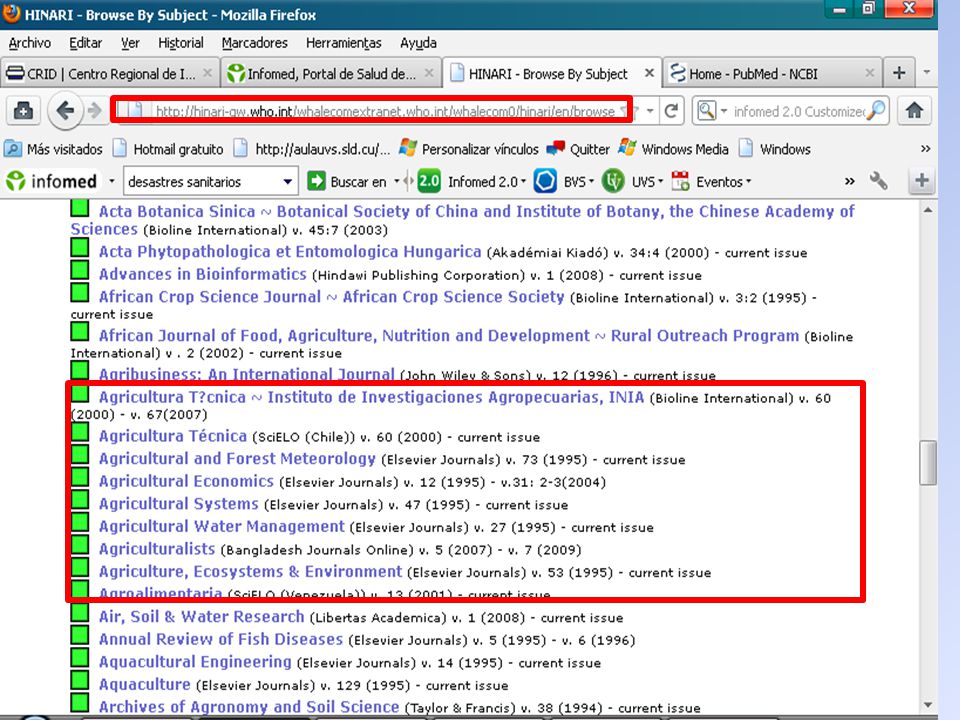Click the page icon left of the URL
The image size is (960, 720).
pos(134,111)
